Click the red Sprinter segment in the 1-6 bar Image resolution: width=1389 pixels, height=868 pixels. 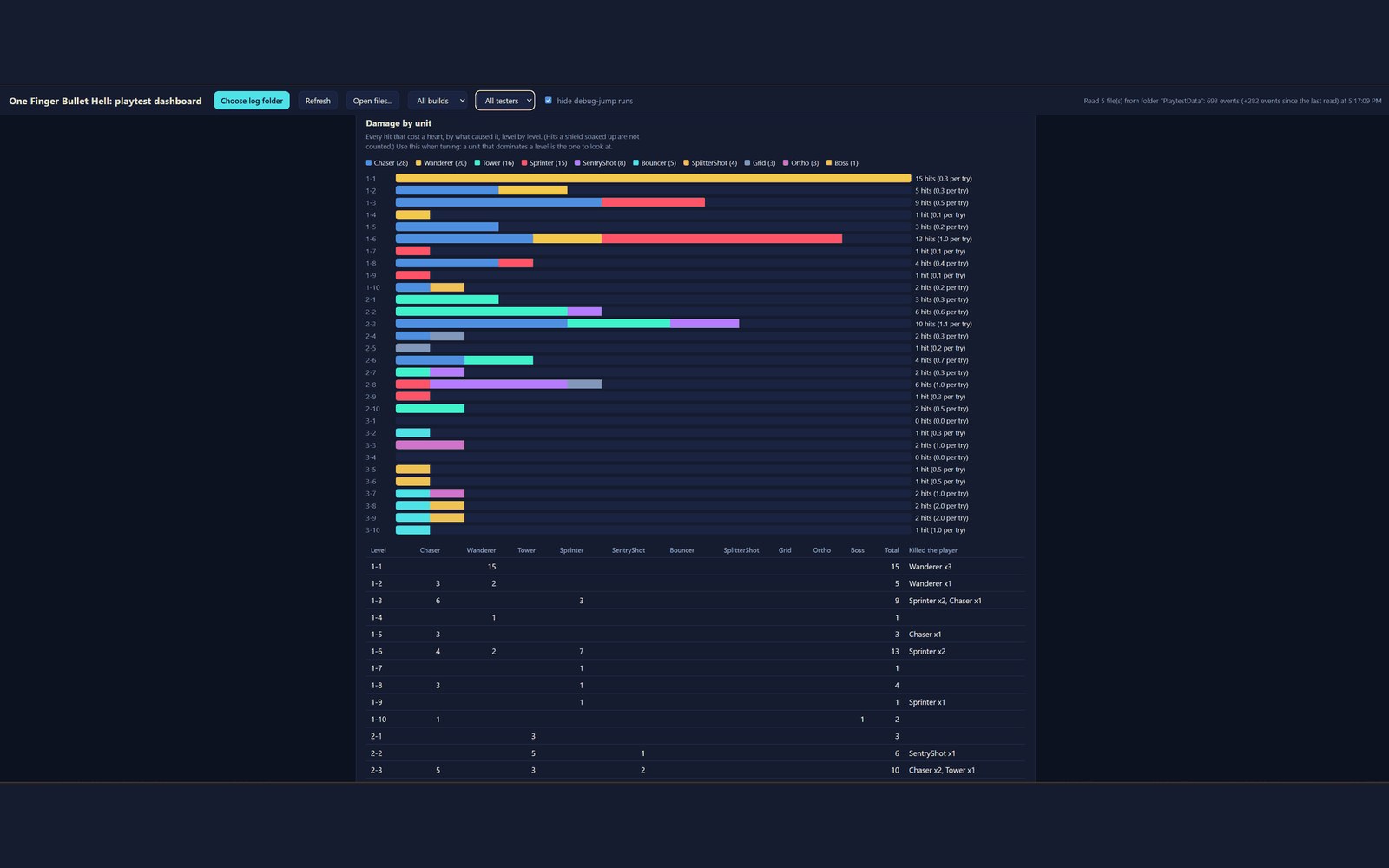[x=721, y=239]
